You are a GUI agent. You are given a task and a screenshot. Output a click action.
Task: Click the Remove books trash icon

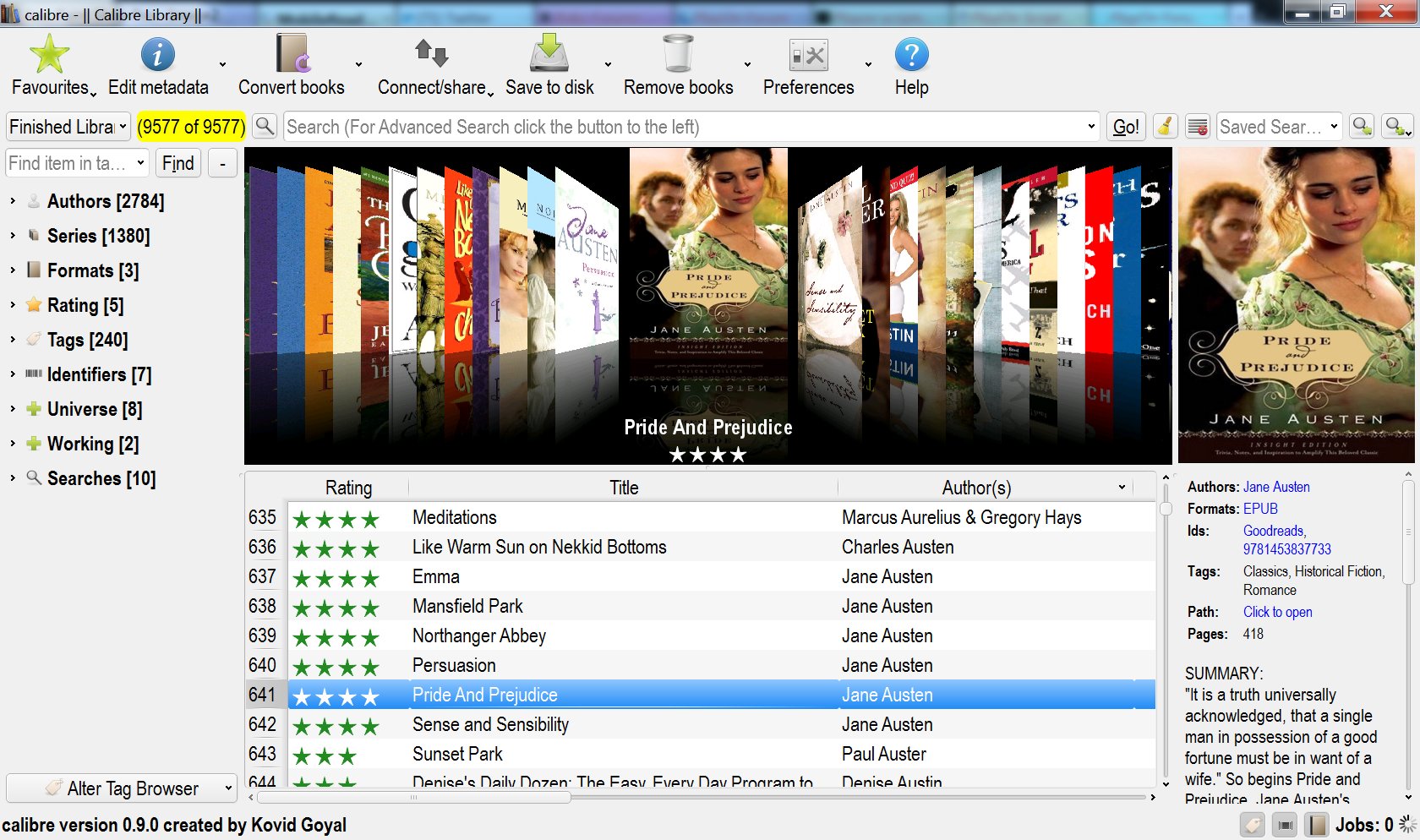[x=678, y=53]
